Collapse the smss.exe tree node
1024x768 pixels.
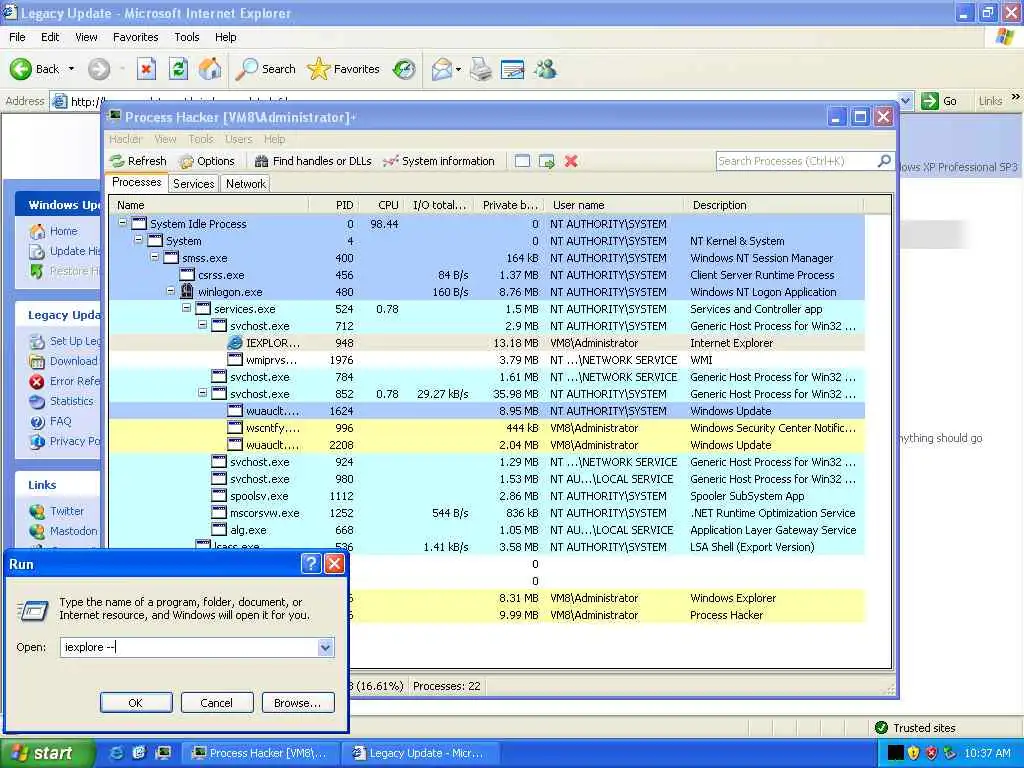pyautogui.click(x=155, y=257)
